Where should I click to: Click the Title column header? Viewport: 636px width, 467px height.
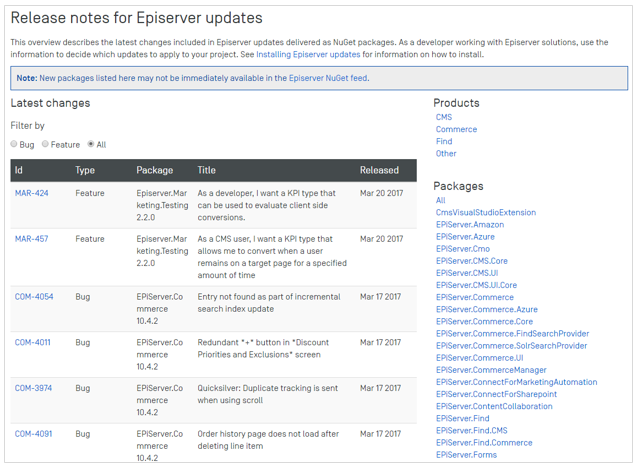point(207,170)
